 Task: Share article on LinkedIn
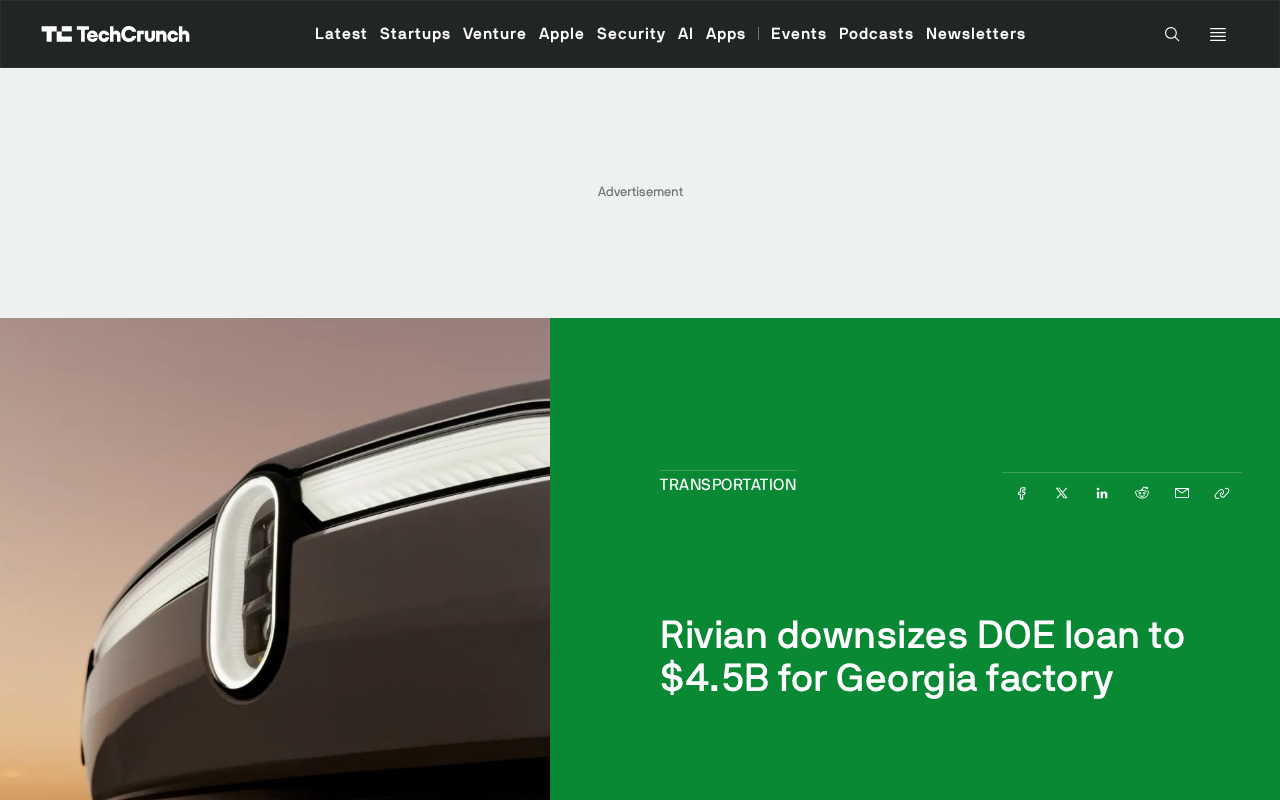(x=1102, y=493)
